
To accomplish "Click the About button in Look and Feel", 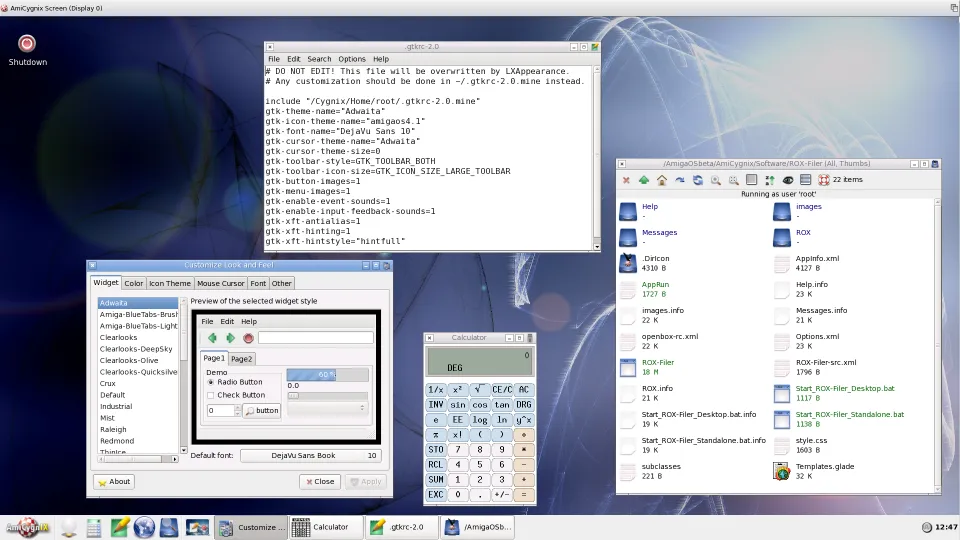I will tap(114, 481).
